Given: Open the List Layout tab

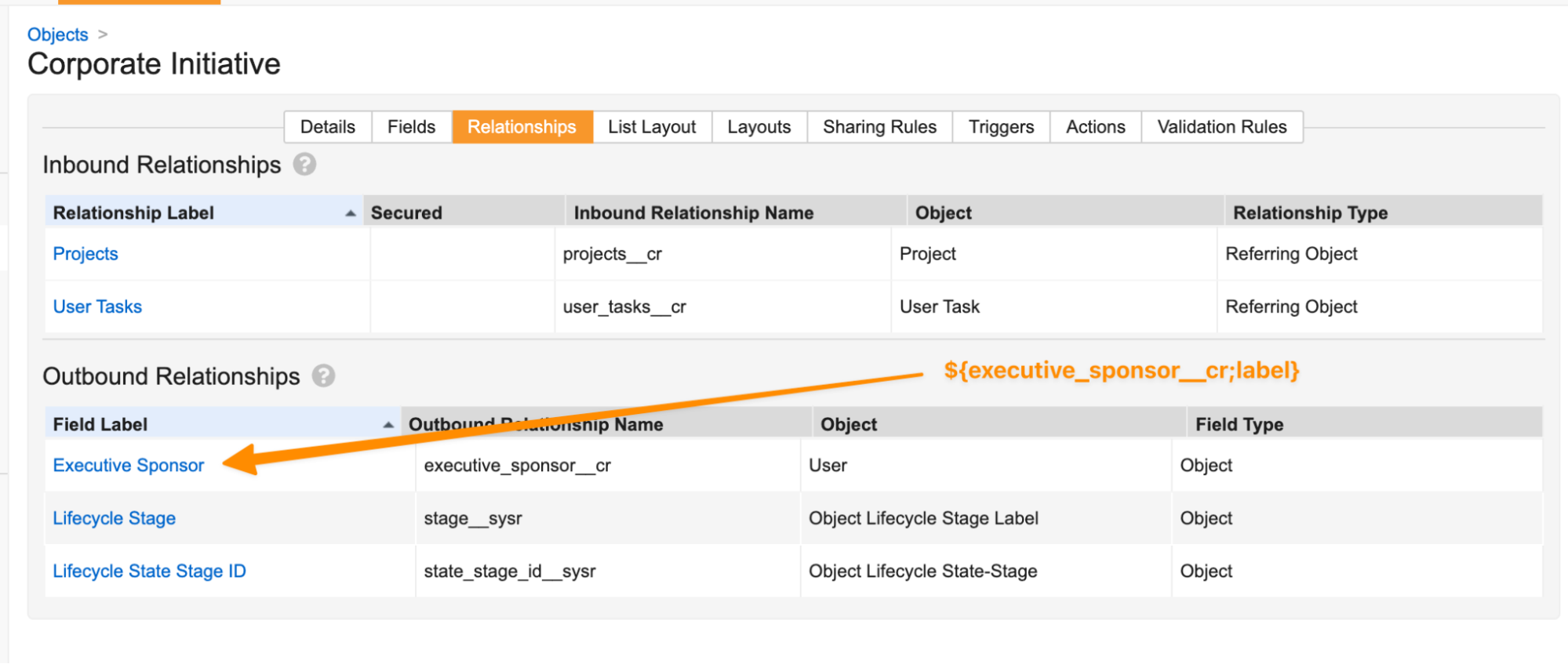Looking at the screenshot, I should [x=651, y=127].
